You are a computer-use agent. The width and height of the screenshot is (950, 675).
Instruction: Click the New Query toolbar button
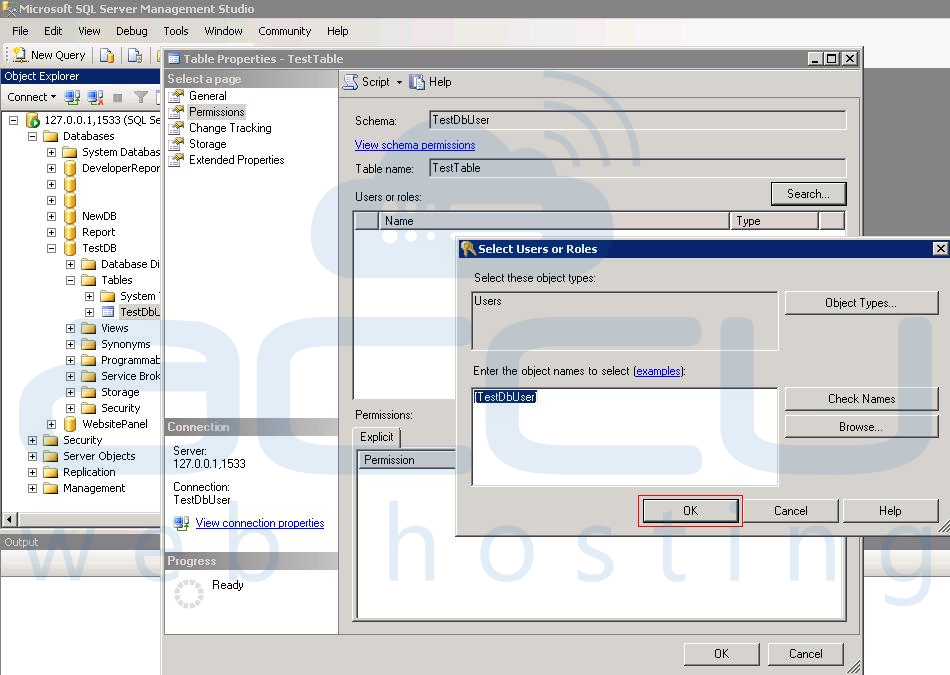pyautogui.click(x=49, y=55)
